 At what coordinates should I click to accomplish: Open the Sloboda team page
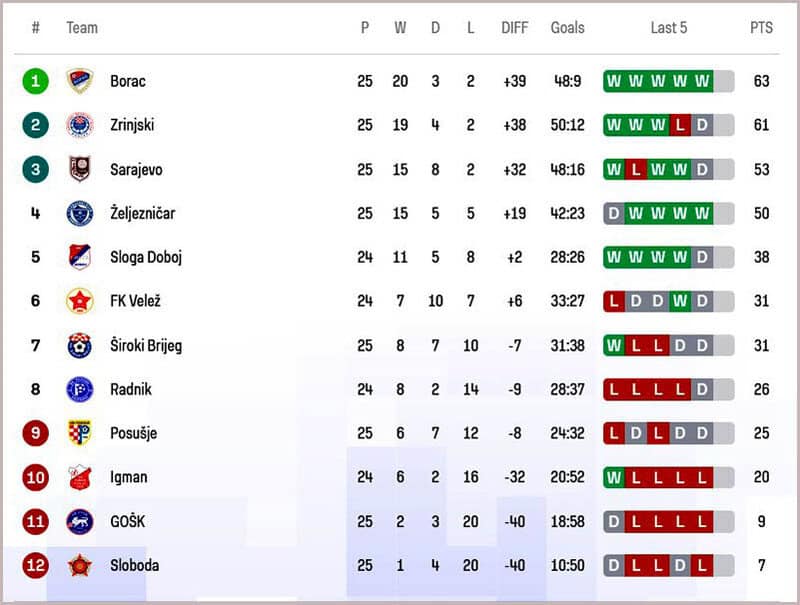[x=134, y=565]
